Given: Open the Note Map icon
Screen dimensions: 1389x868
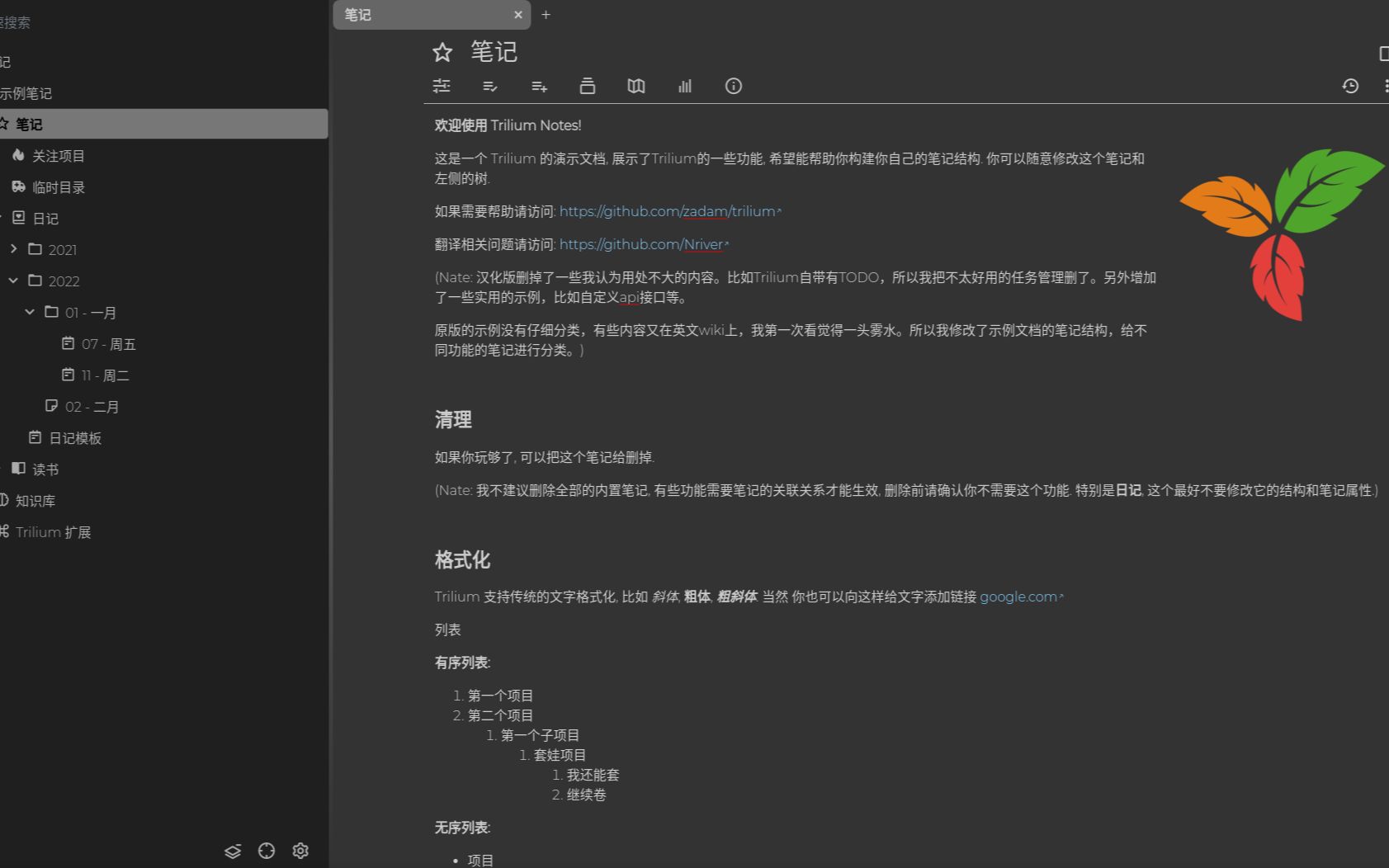Looking at the screenshot, I should pos(636,86).
